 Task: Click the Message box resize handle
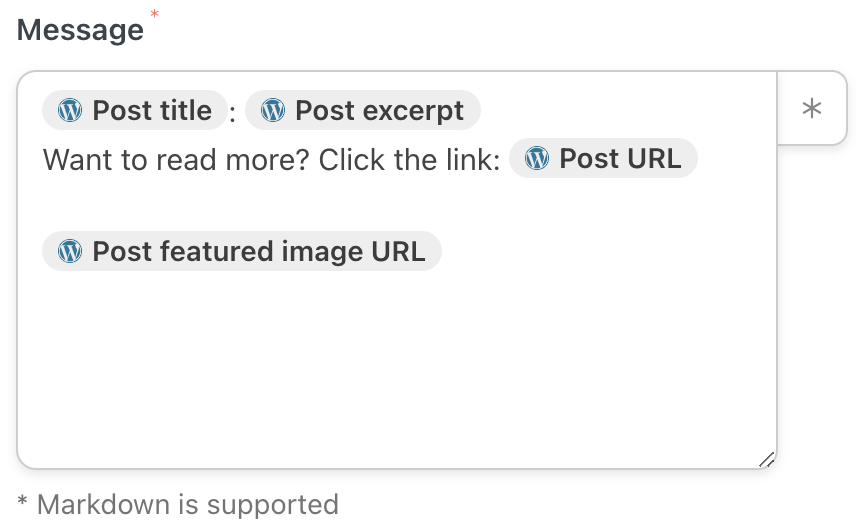click(x=766, y=459)
